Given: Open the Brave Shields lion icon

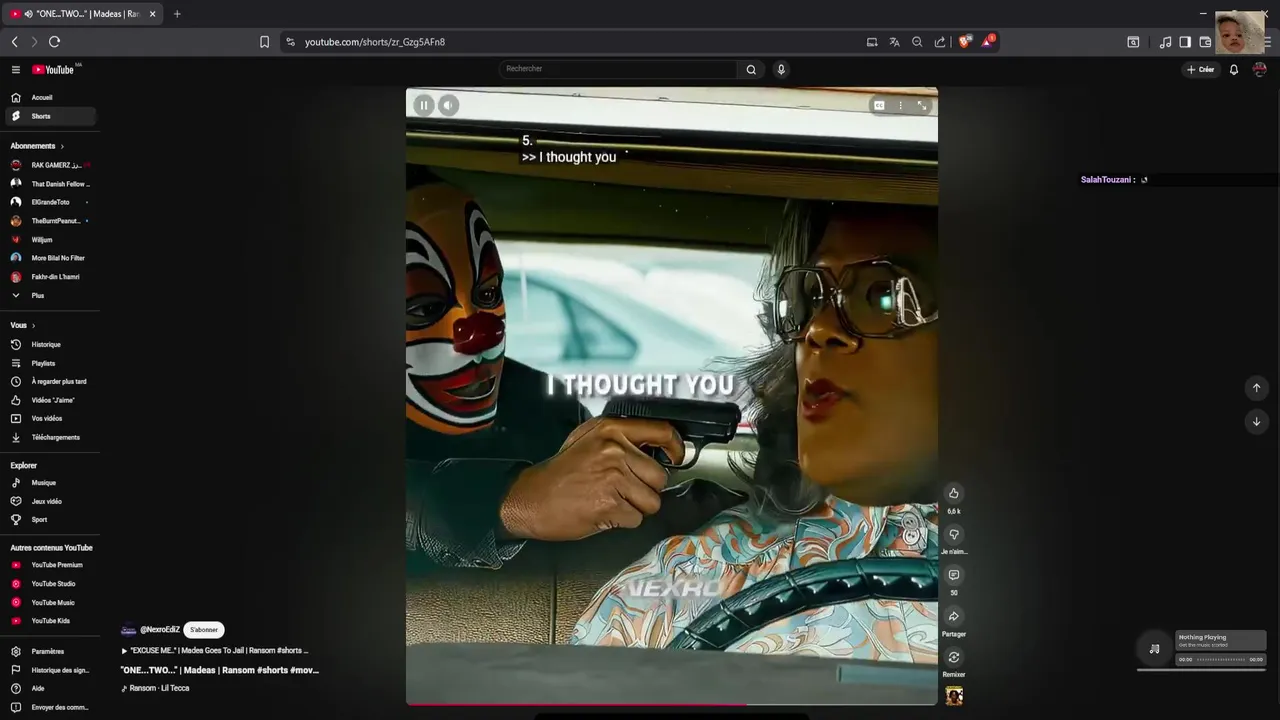Looking at the screenshot, I should coord(965,42).
